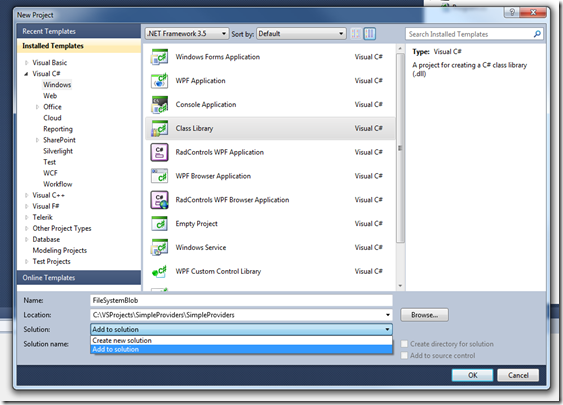Expand the Visual C++ tree node
This screenshot has height=405, width=563.
pyautogui.click(x=26, y=195)
